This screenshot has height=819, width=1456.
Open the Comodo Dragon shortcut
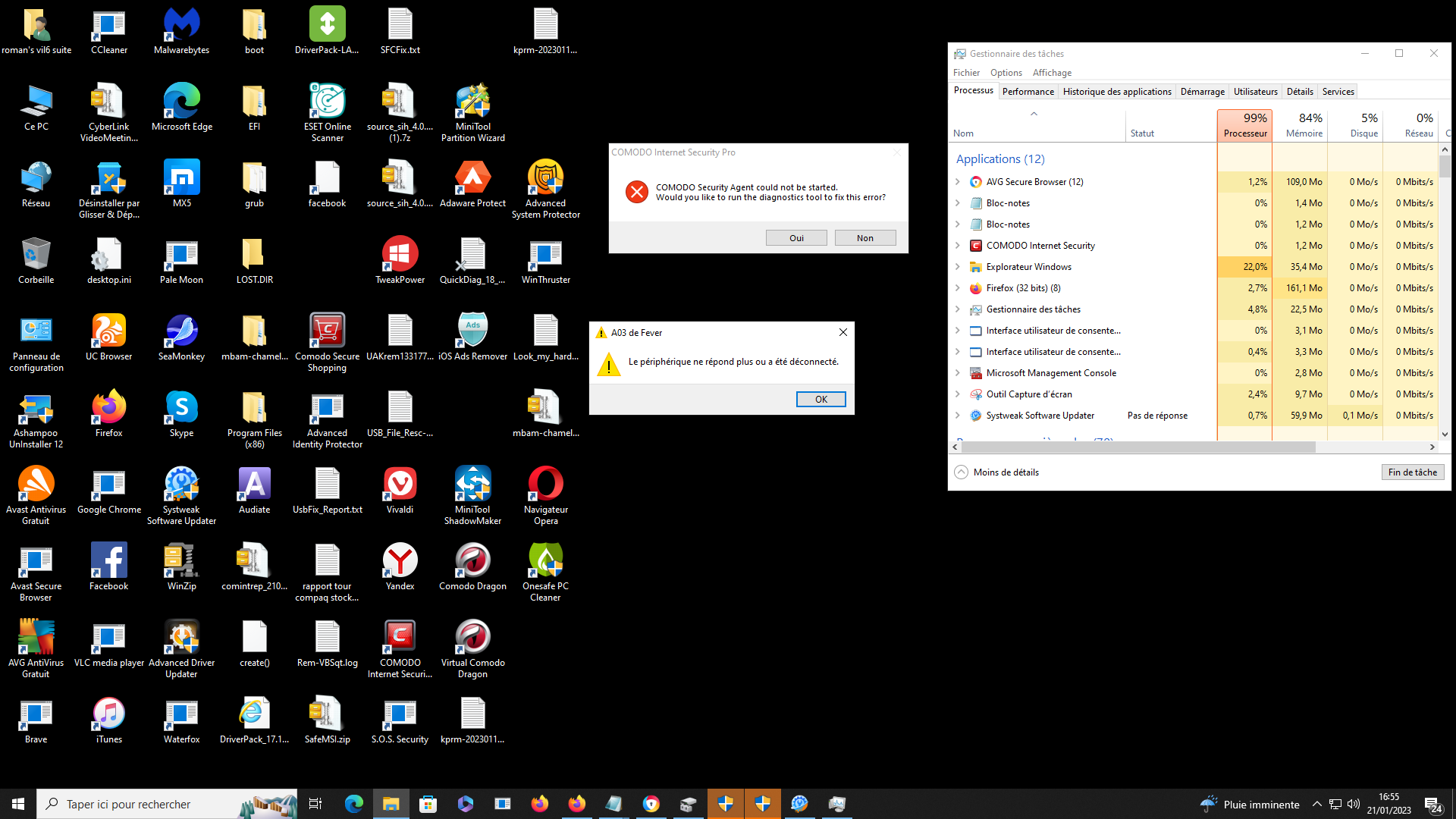pos(472,567)
